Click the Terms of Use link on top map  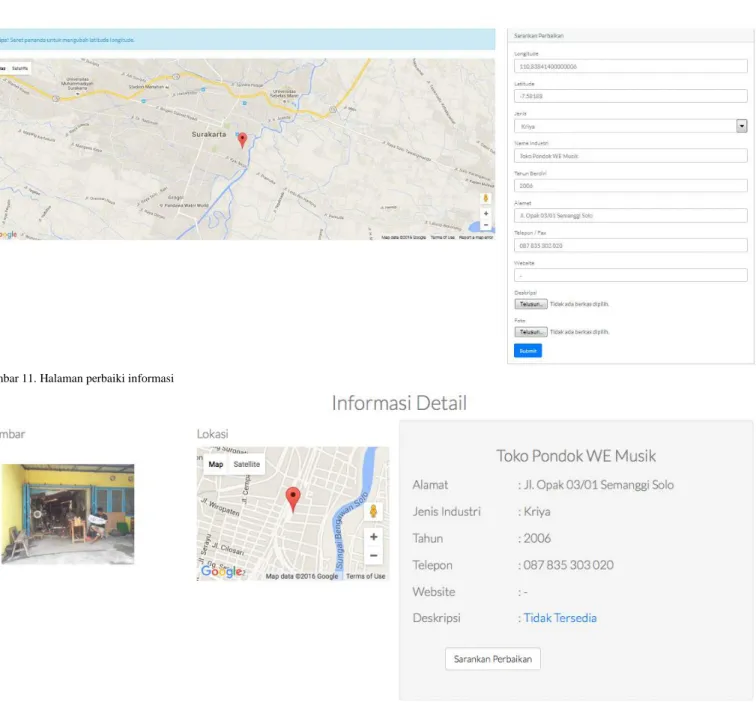click(x=442, y=237)
